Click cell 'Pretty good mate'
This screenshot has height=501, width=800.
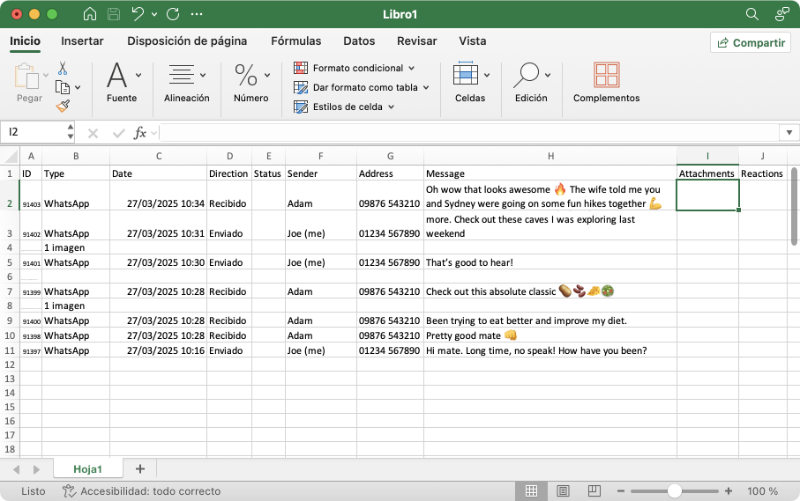tap(550, 335)
